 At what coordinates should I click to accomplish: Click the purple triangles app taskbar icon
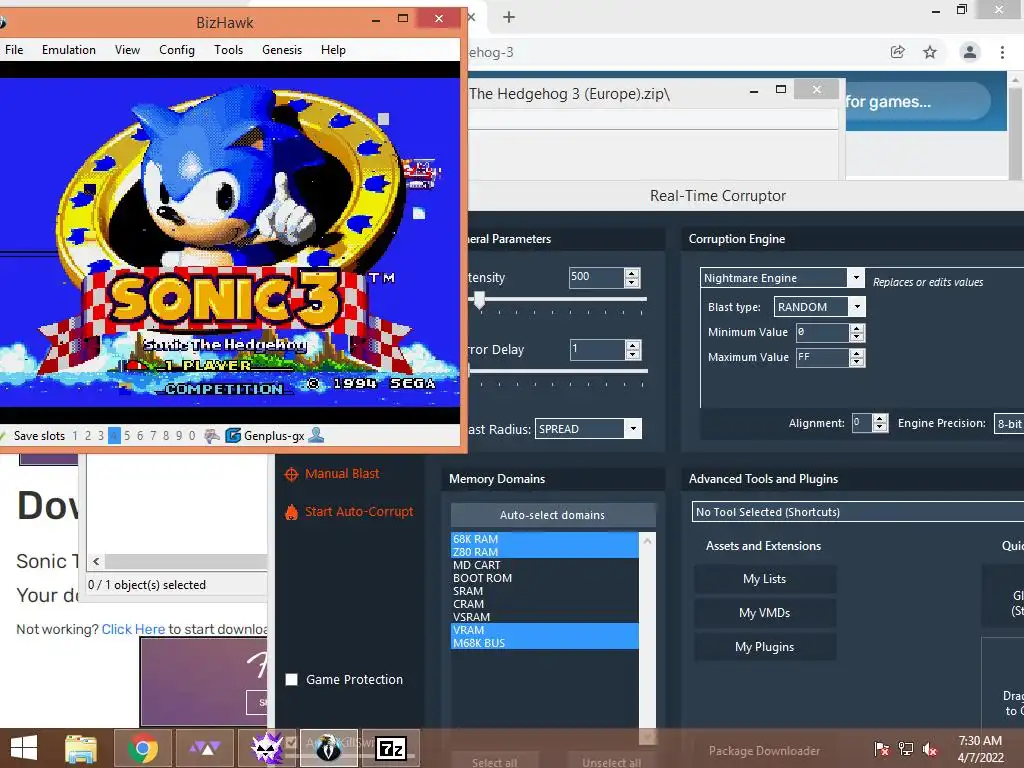pyautogui.click(x=205, y=748)
